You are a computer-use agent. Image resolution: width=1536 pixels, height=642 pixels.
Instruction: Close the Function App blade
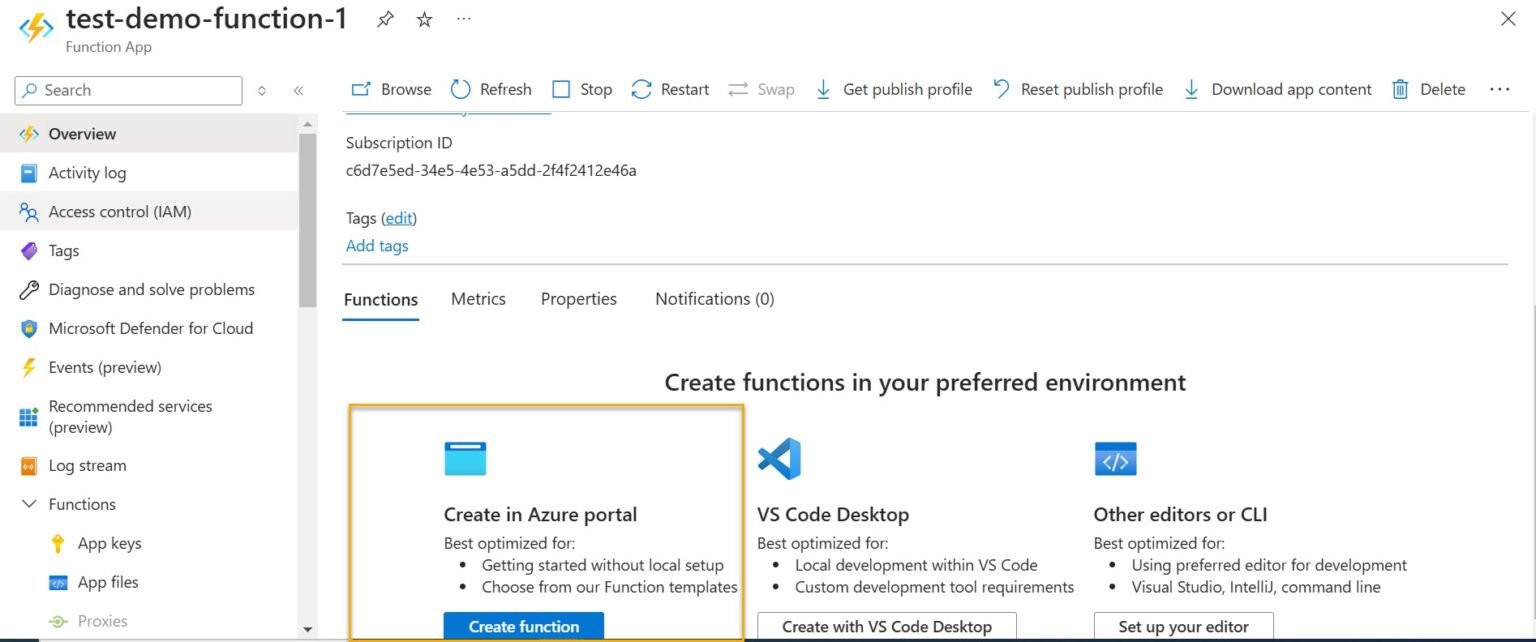pyautogui.click(x=1508, y=19)
